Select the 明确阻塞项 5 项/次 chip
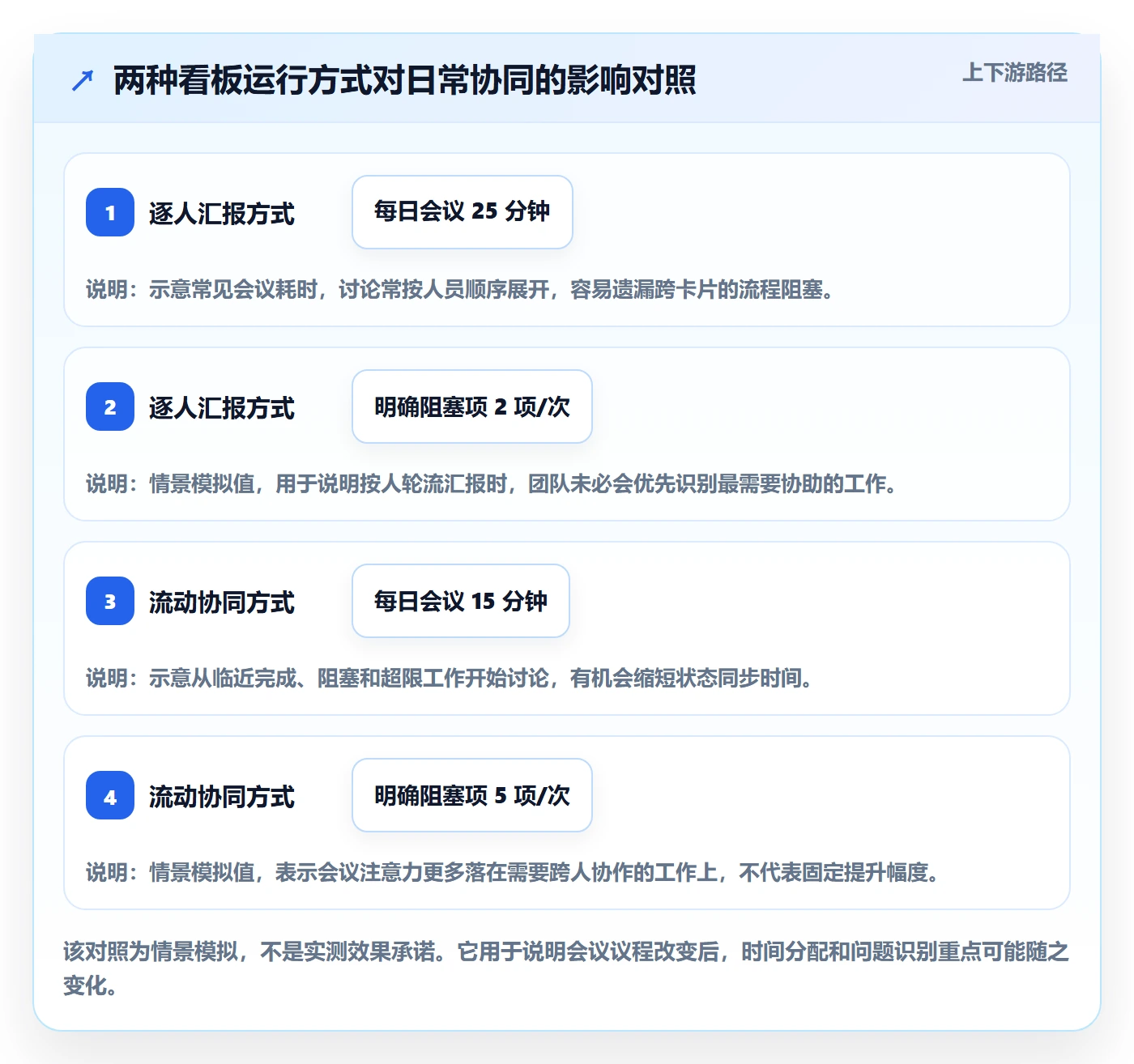The height and width of the screenshot is (1064, 1134). pos(472,795)
